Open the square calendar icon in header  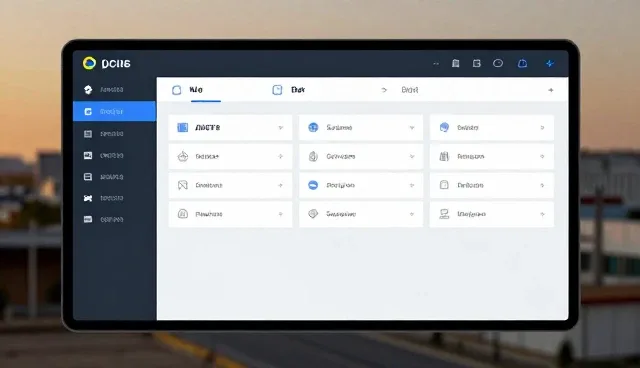pyautogui.click(x=476, y=63)
